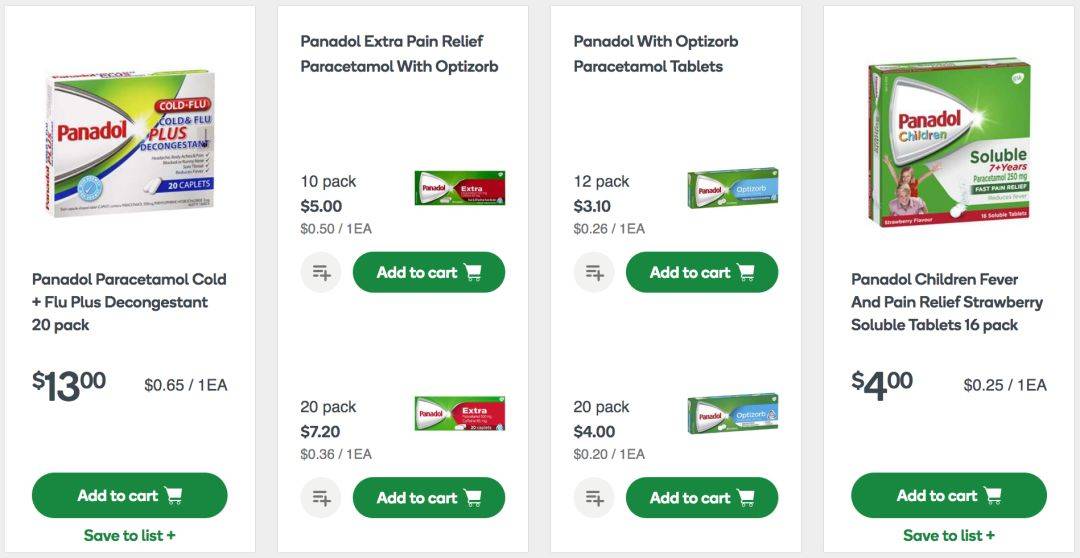Add Optizorb 12 pack to cart

[702, 272]
